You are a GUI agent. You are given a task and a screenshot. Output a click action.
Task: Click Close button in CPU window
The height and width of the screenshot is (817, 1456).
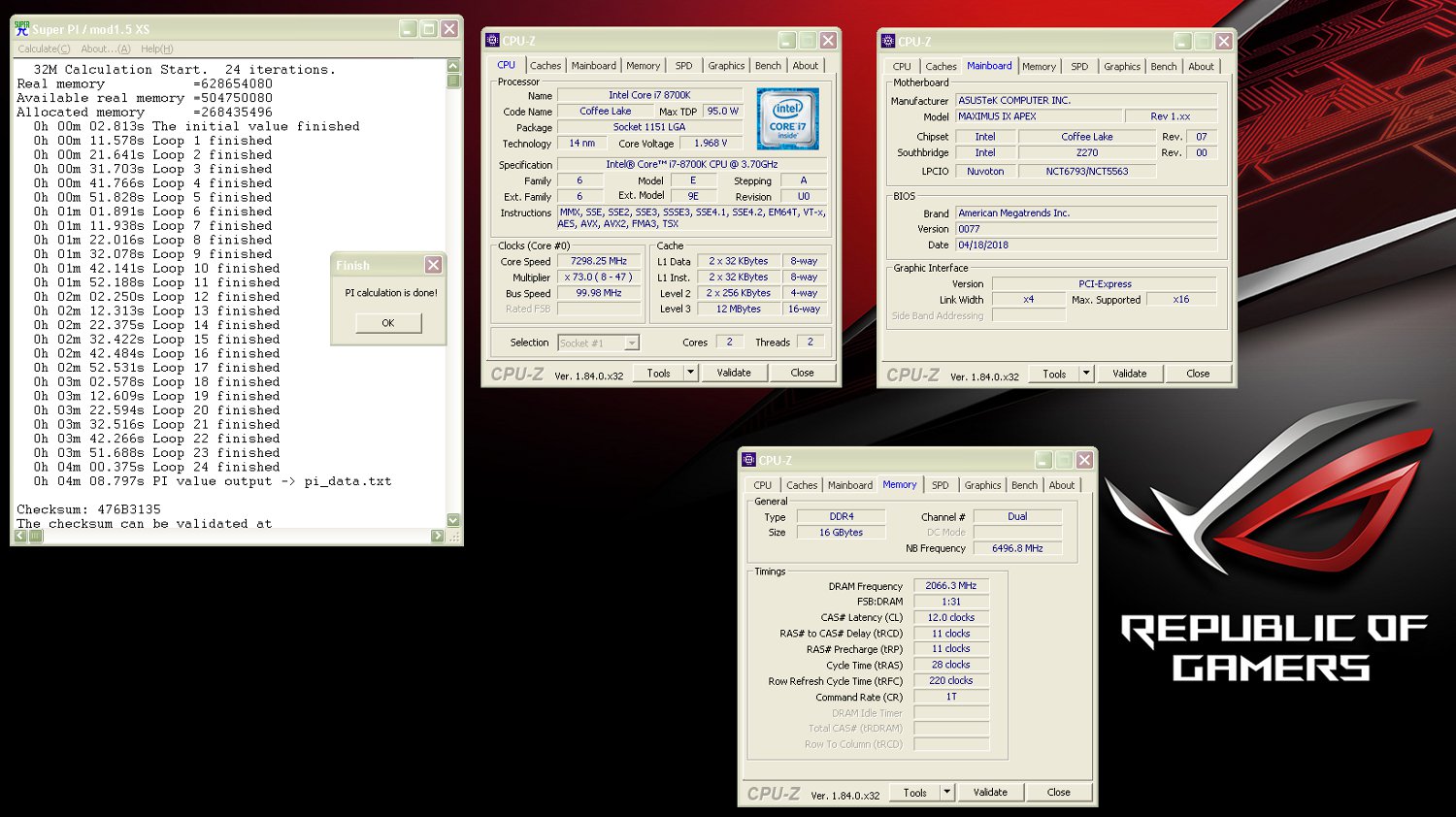tap(802, 373)
